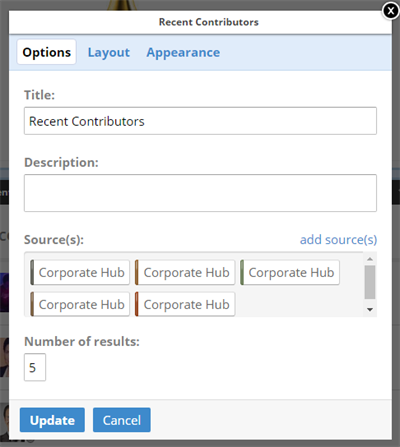The height and width of the screenshot is (447, 400).
Task: Select the Options tab
Action: click(47, 52)
